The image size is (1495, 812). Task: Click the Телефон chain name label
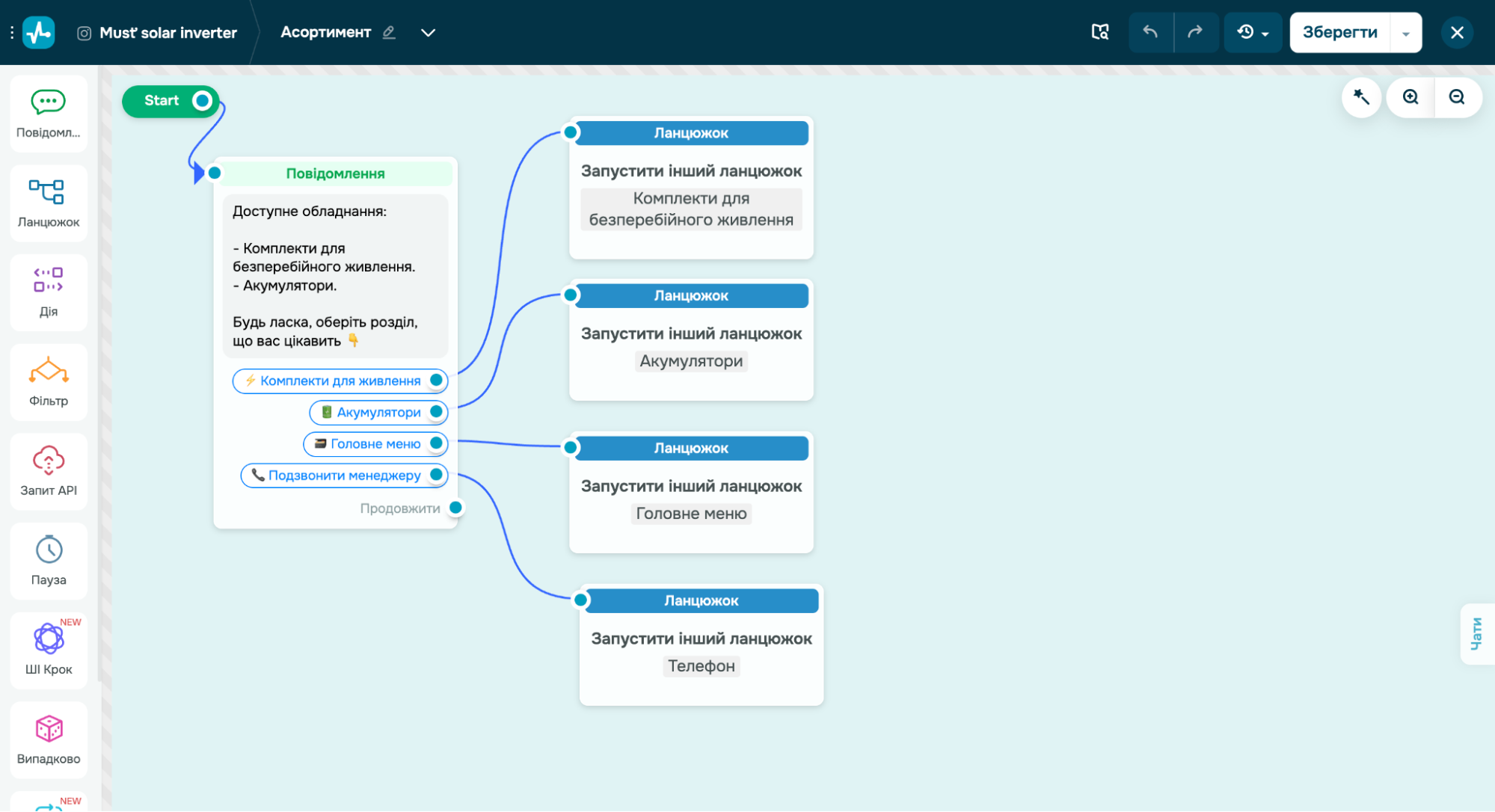(702, 666)
